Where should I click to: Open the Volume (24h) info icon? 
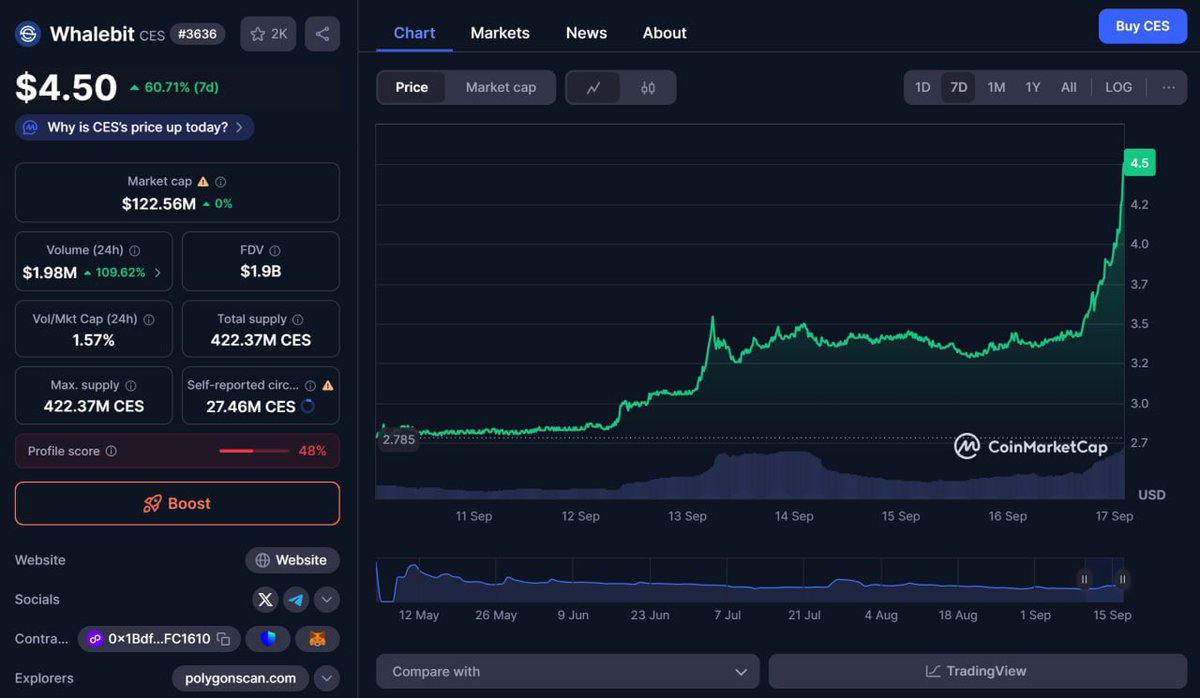pyautogui.click(x=135, y=251)
